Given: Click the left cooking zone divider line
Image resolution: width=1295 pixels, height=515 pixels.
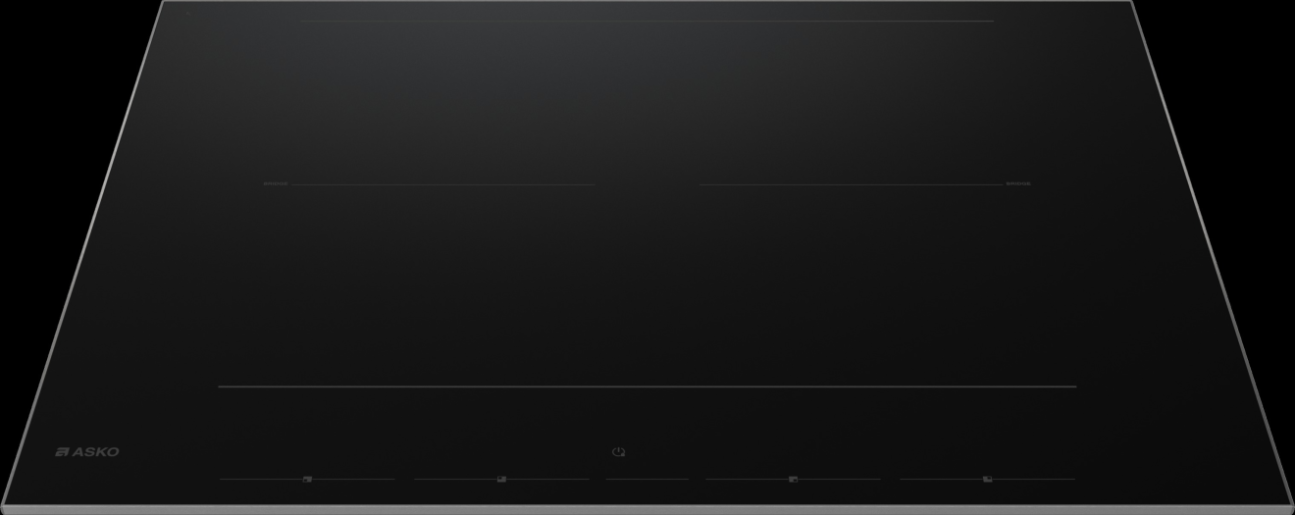Looking at the screenshot, I should [429, 184].
